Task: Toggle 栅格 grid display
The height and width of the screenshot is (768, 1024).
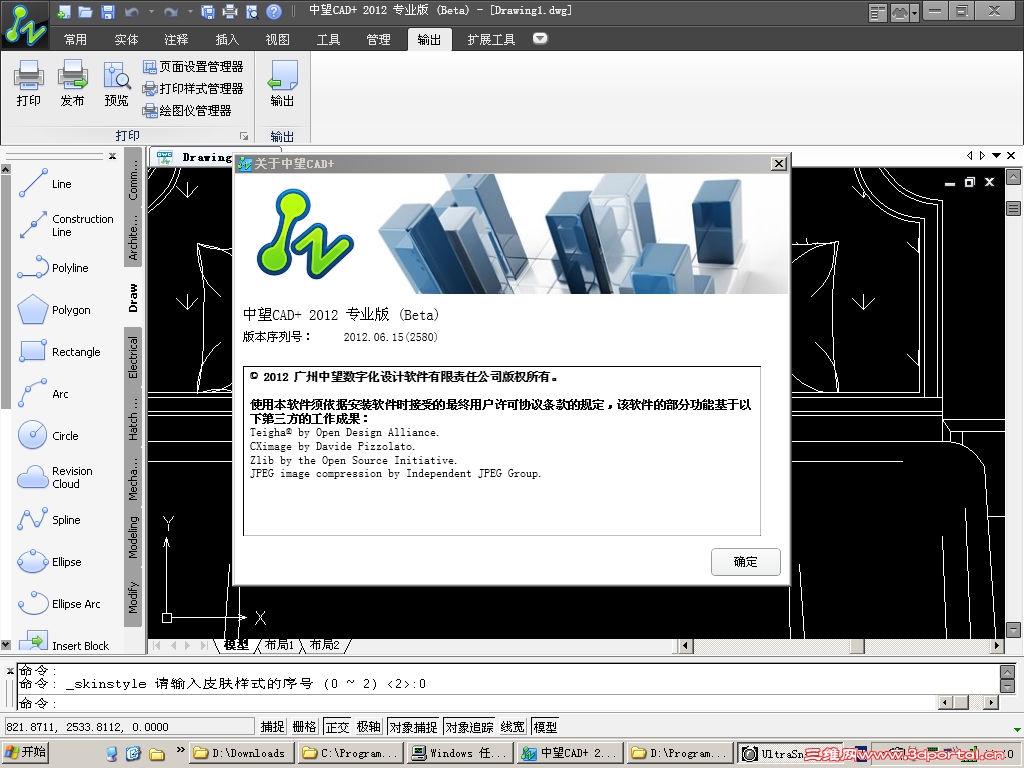Action: [x=304, y=727]
